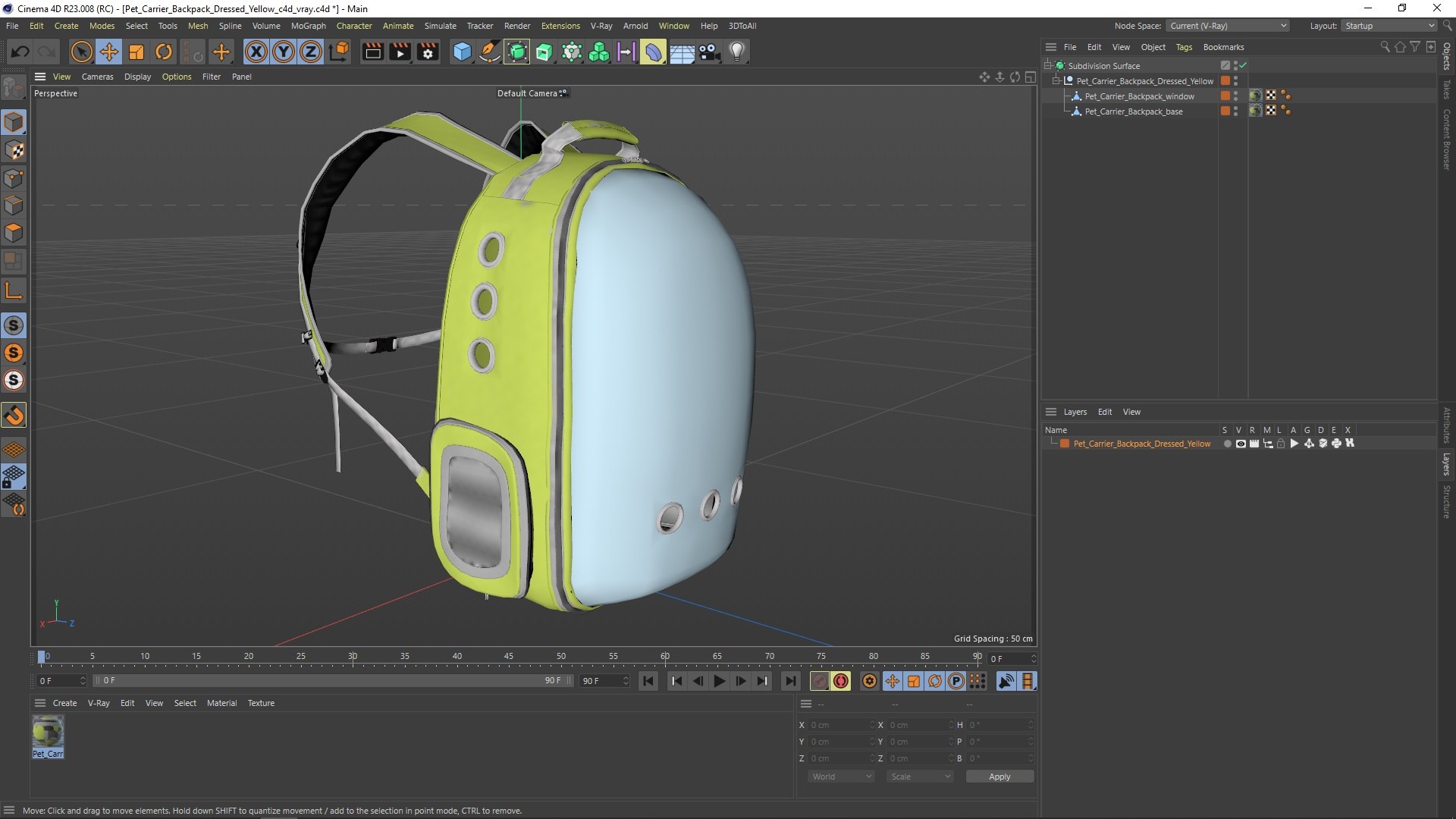Viewport: 1456px width, 819px height.
Task: Click the Autokeying record icon
Action: click(x=841, y=681)
